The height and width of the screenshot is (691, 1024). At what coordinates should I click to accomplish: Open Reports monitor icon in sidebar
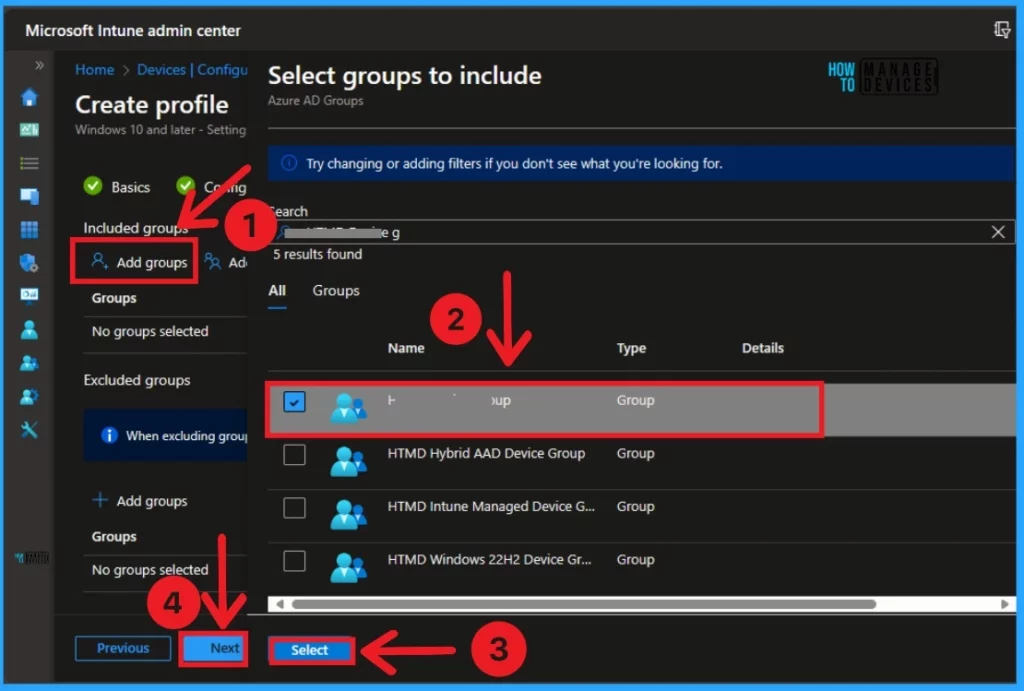[x=29, y=296]
